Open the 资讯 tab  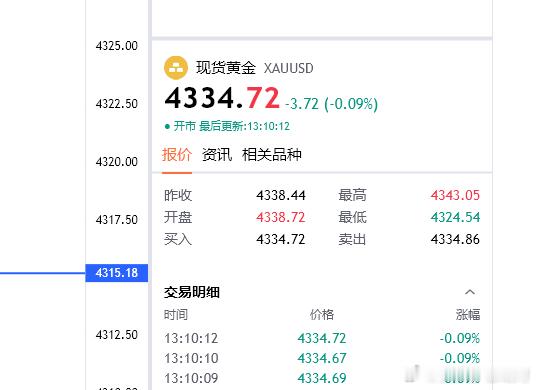217,155
